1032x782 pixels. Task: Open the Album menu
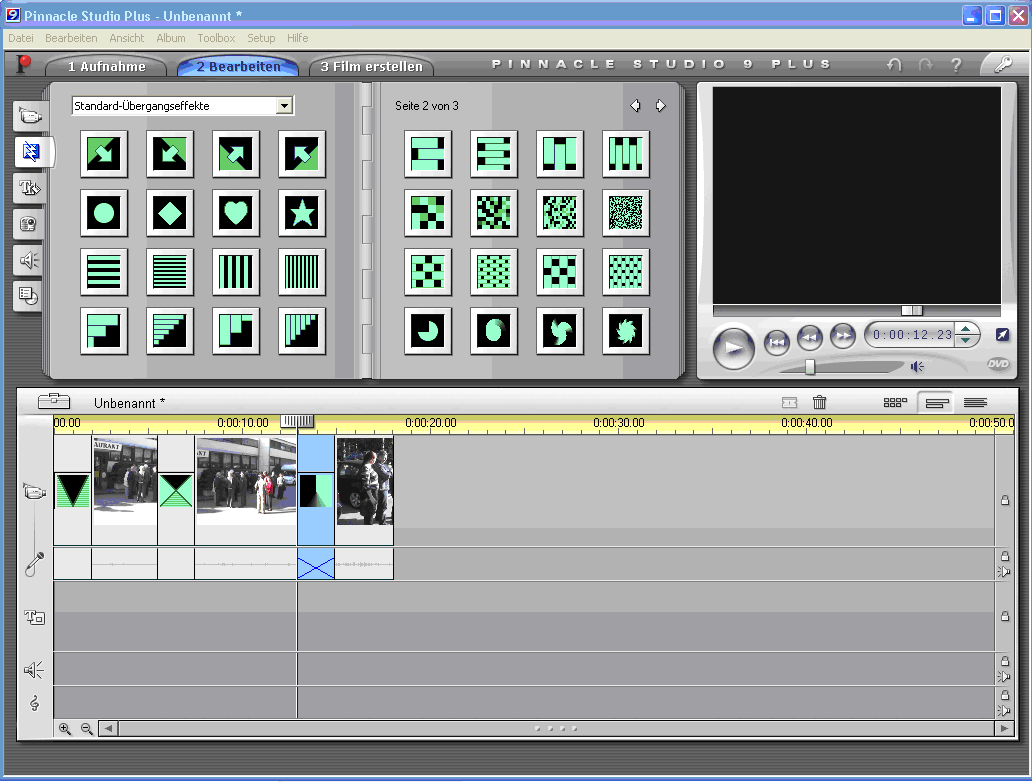pos(170,38)
